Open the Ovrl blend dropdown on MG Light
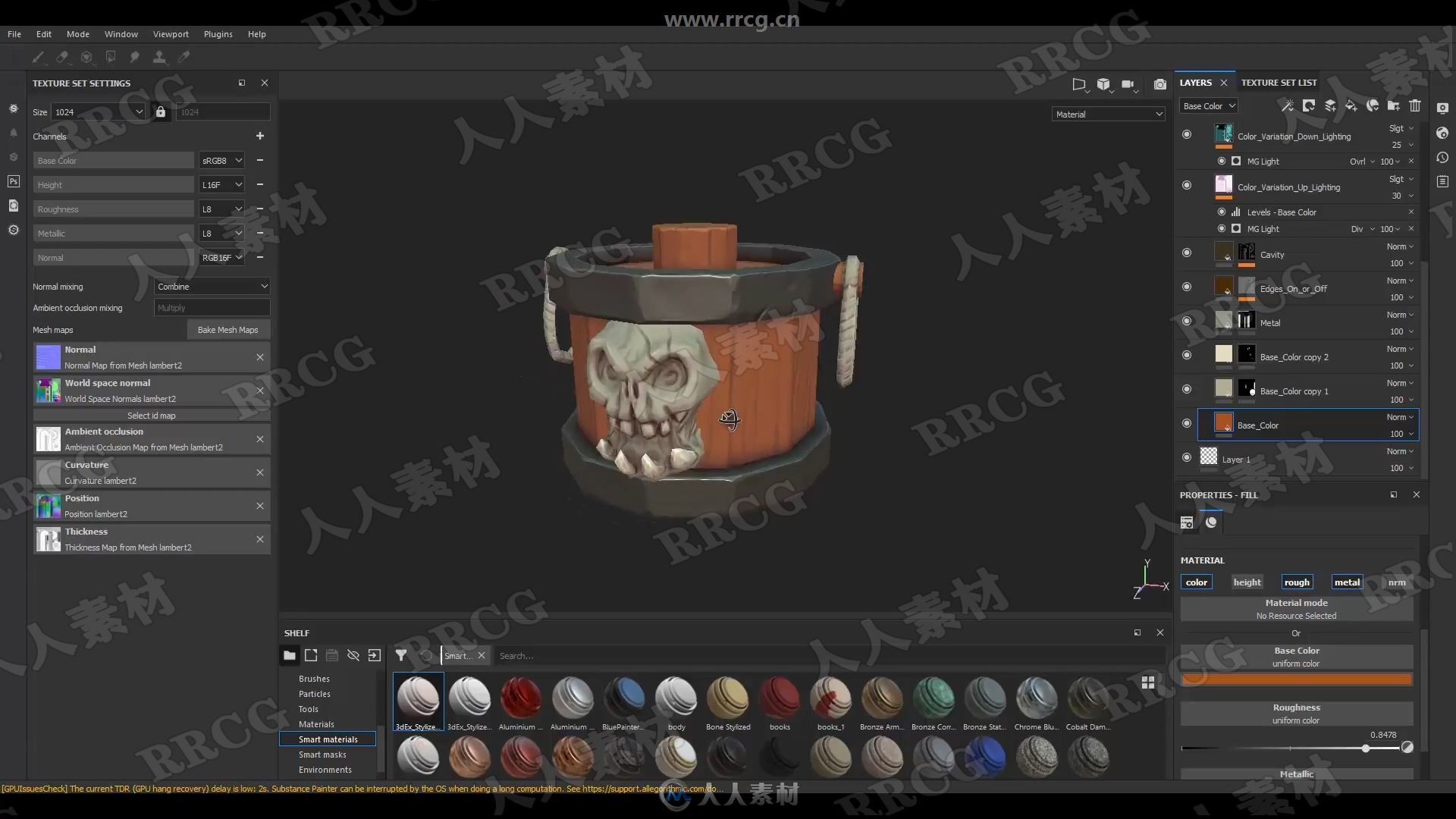Image resolution: width=1456 pixels, height=819 pixels. [x=1362, y=162]
